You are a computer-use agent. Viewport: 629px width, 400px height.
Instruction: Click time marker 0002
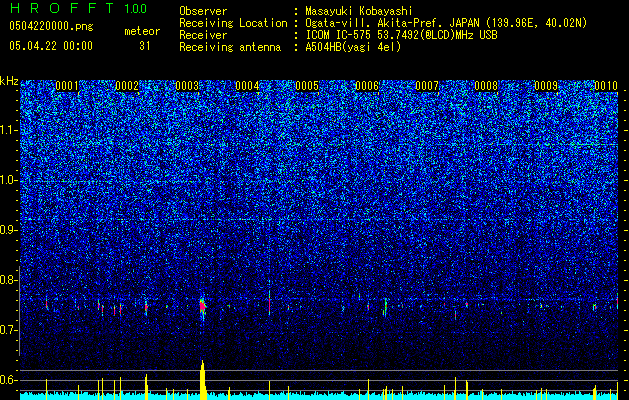pyautogui.click(x=127, y=86)
